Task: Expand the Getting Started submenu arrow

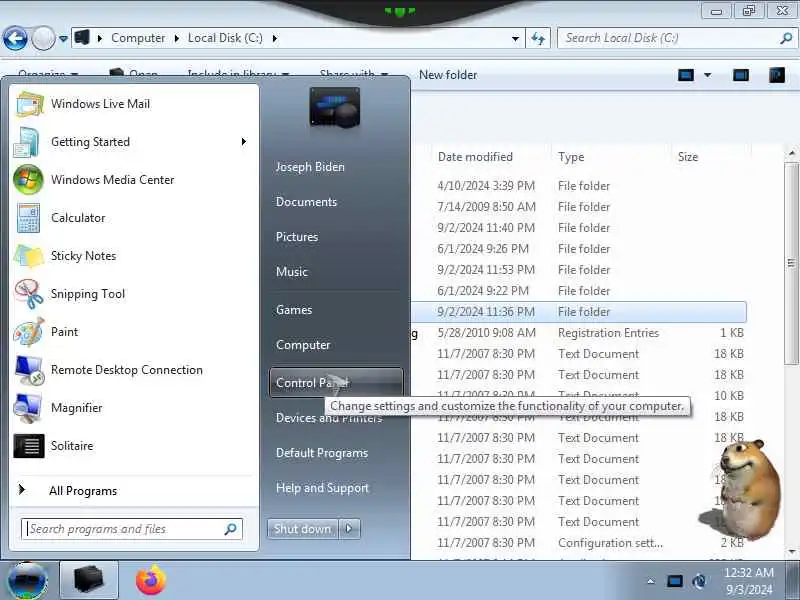Action: 243,142
